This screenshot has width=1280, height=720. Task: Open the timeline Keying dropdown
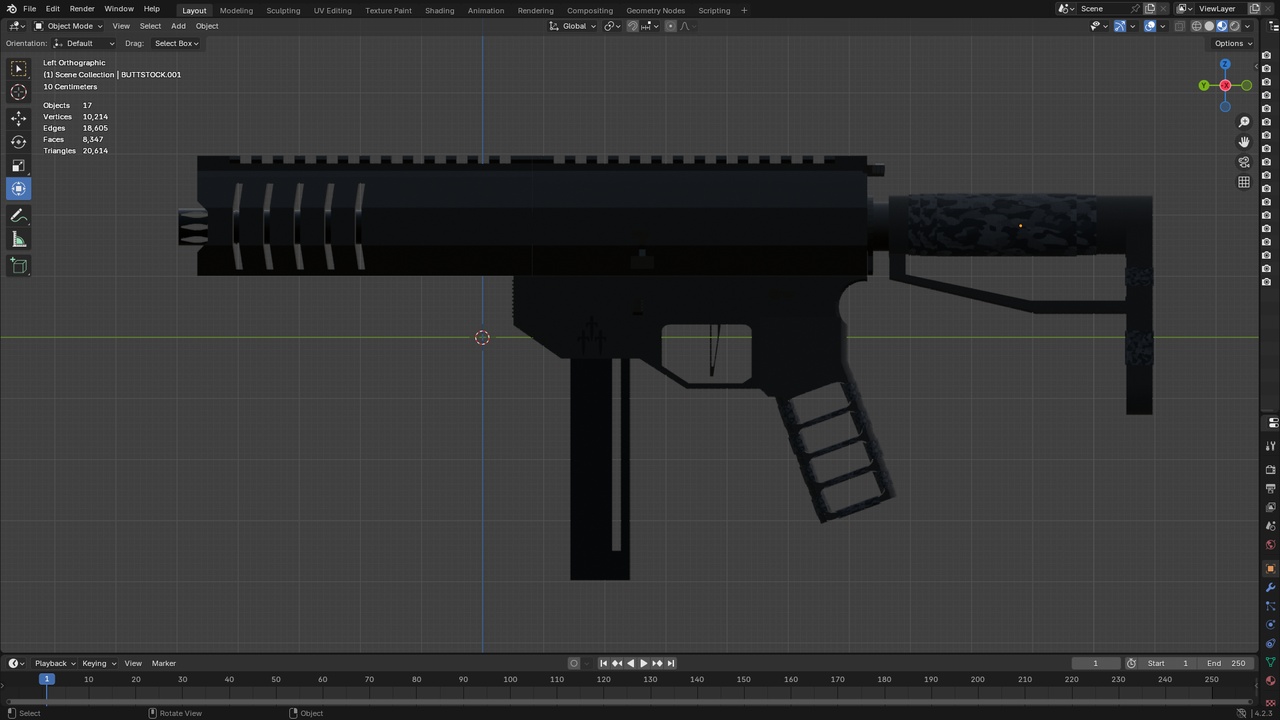(99, 663)
